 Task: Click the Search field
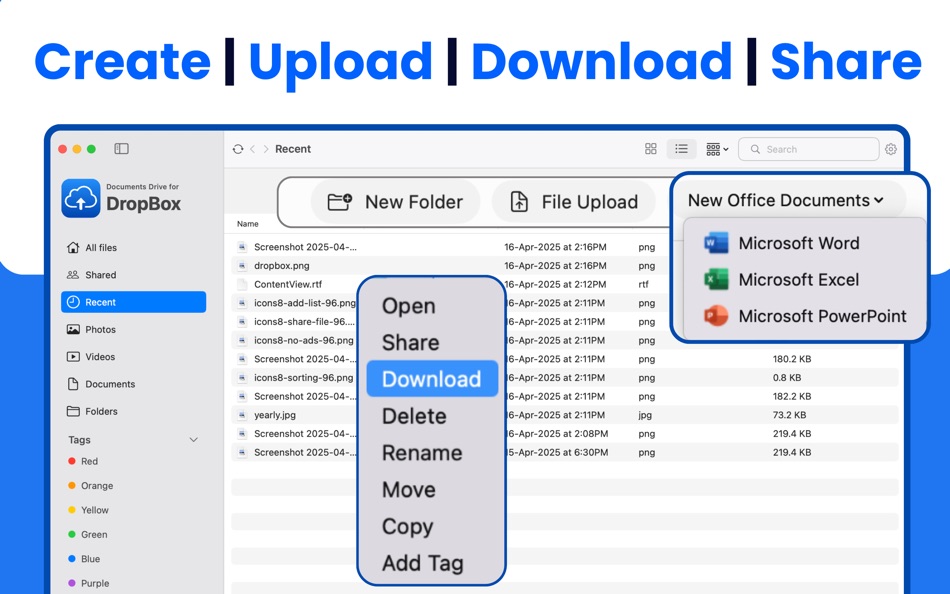(808, 149)
